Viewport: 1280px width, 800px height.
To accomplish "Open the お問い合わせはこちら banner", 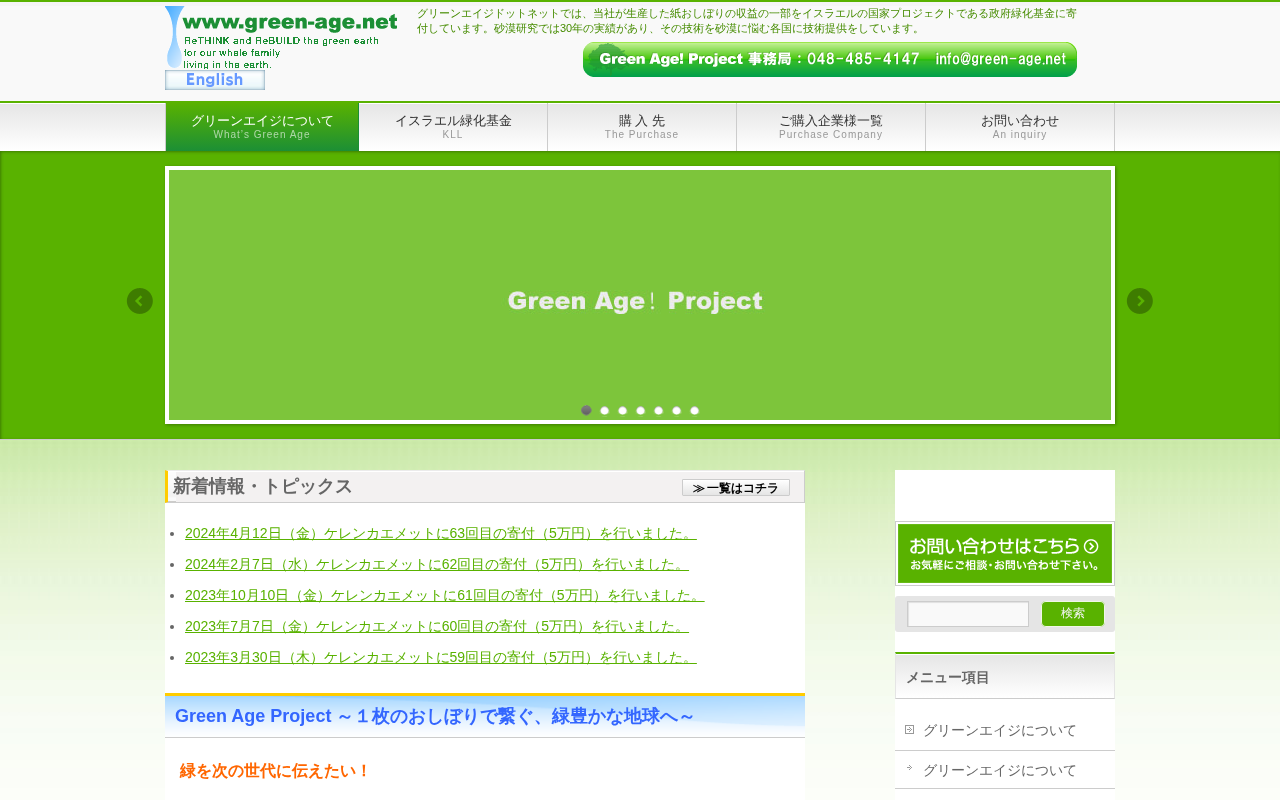I will click(x=1005, y=554).
